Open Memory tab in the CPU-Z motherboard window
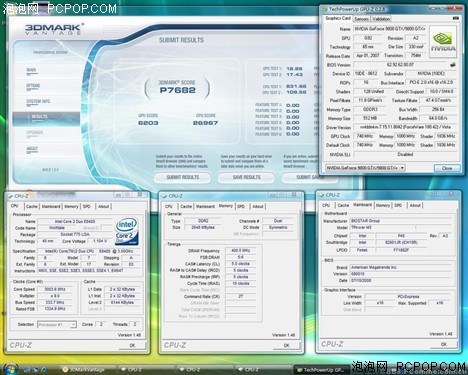The image size is (468, 375). click(x=383, y=206)
